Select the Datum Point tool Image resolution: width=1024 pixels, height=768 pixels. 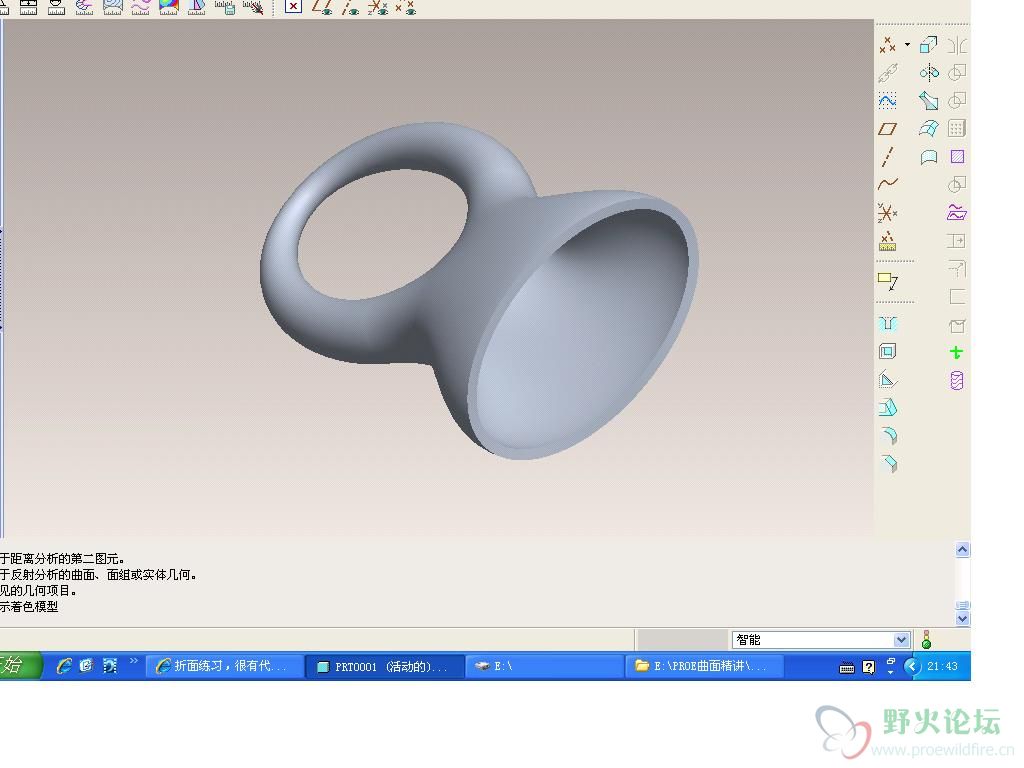pos(887,45)
